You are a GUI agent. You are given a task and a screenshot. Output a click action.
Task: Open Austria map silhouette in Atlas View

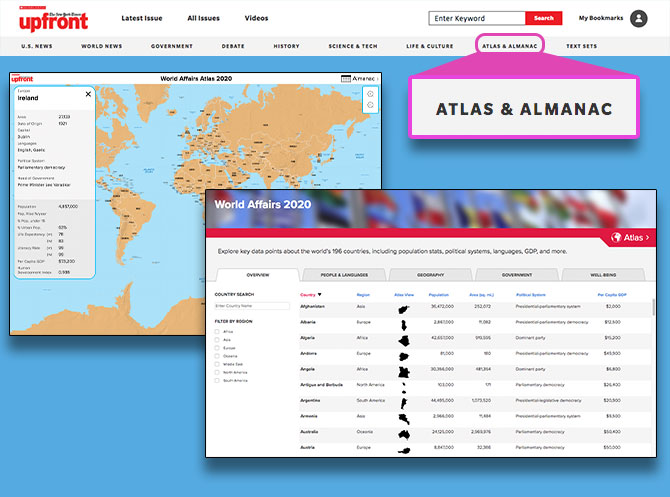(x=404, y=450)
